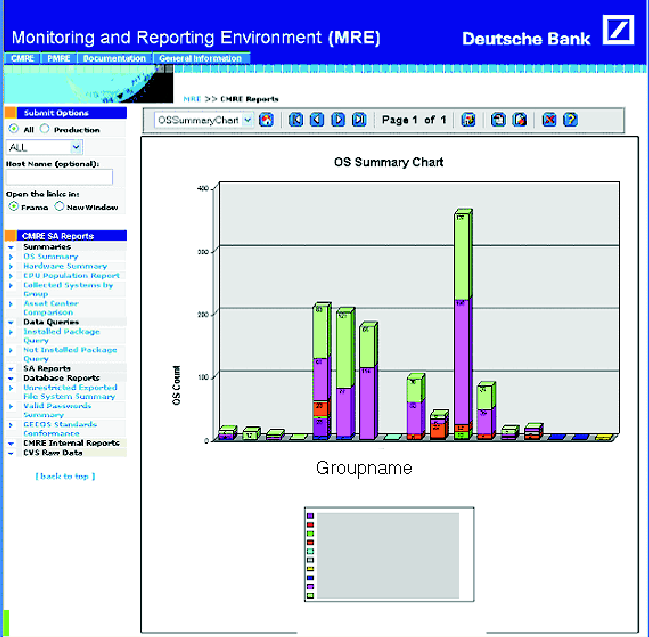The height and width of the screenshot is (637, 649).
Task: Go to the first report page
Action: tap(296, 120)
